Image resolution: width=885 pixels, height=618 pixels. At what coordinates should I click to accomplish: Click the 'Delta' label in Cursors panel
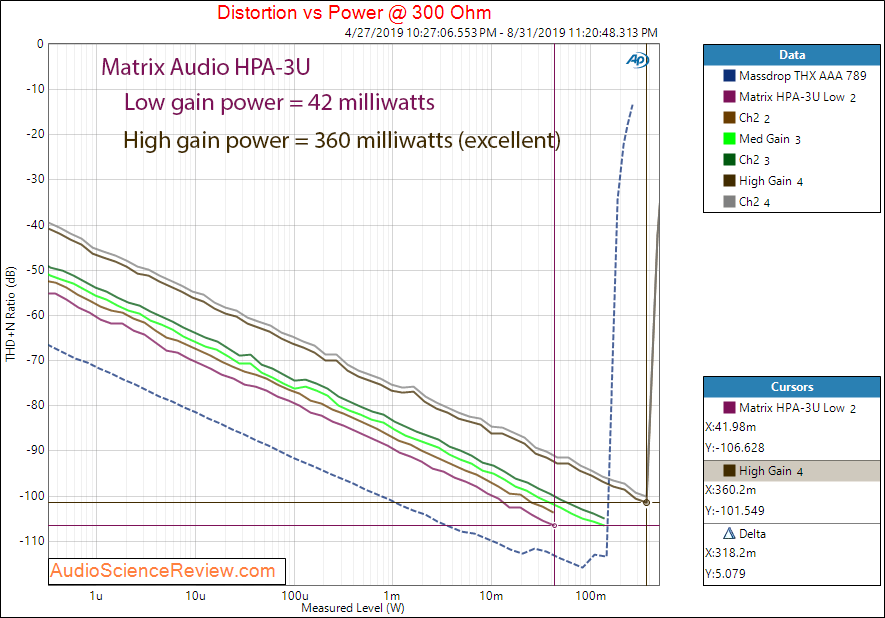tap(752, 534)
